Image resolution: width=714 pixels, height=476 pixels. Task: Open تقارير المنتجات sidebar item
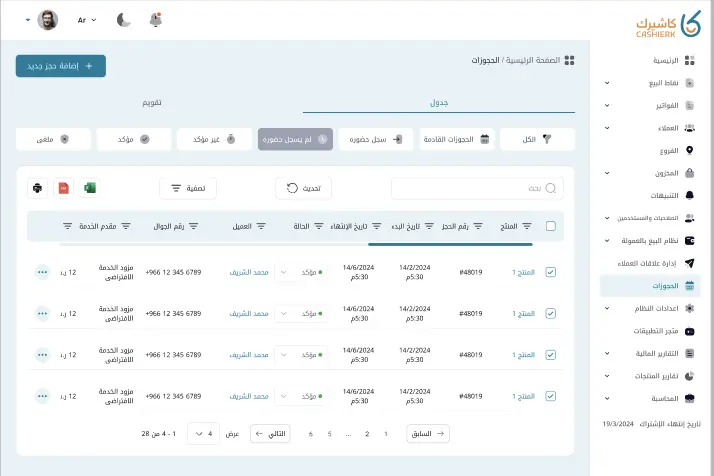(650, 376)
